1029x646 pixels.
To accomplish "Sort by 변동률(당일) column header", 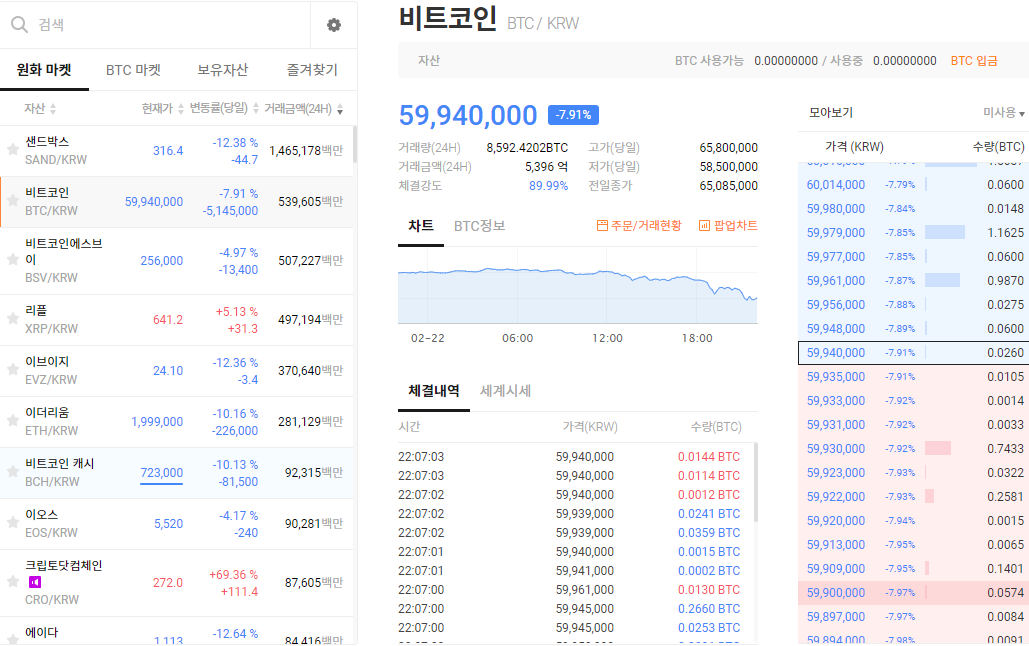I will click(x=224, y=108).
